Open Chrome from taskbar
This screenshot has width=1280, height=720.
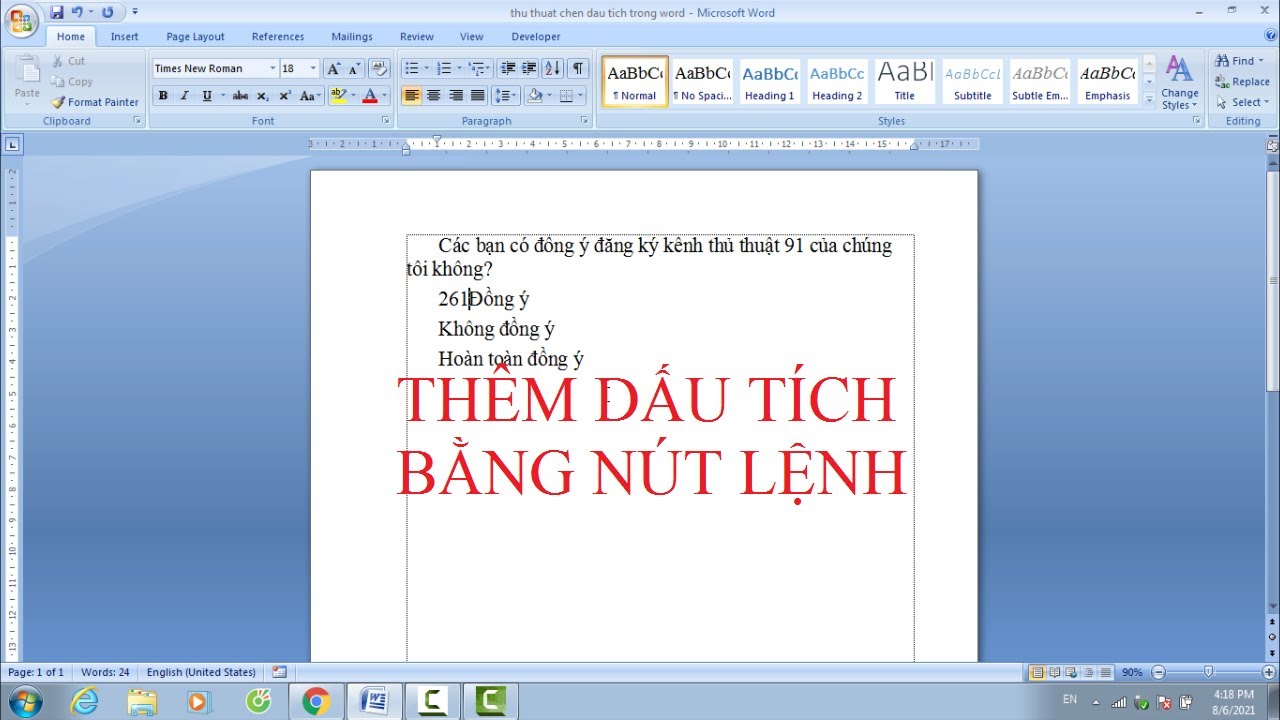[316, 701]
